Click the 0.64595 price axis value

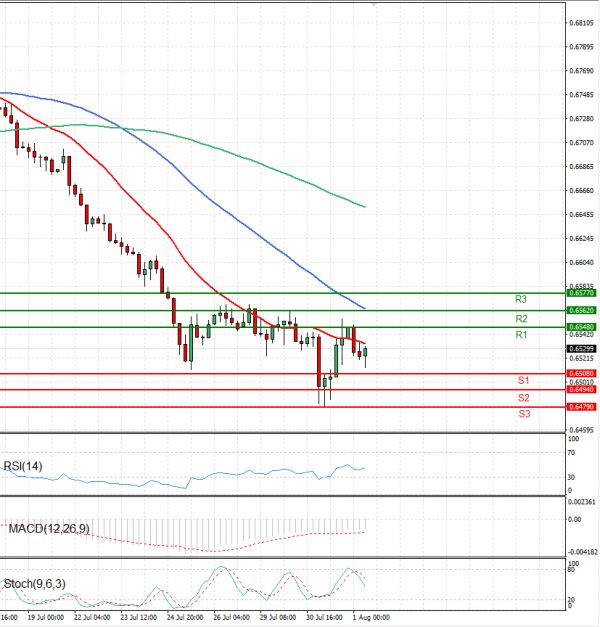(582, 430)
